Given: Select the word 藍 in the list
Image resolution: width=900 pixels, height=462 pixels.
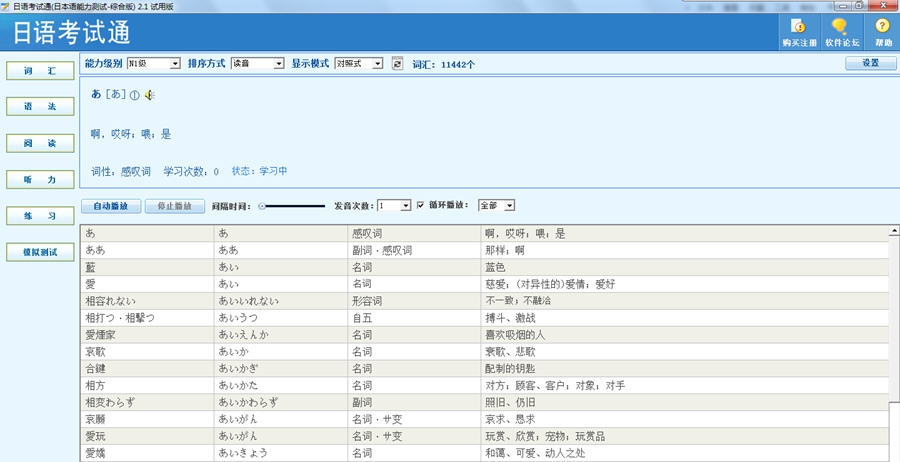Looking at the screenshot, I should tap(90, 267).
